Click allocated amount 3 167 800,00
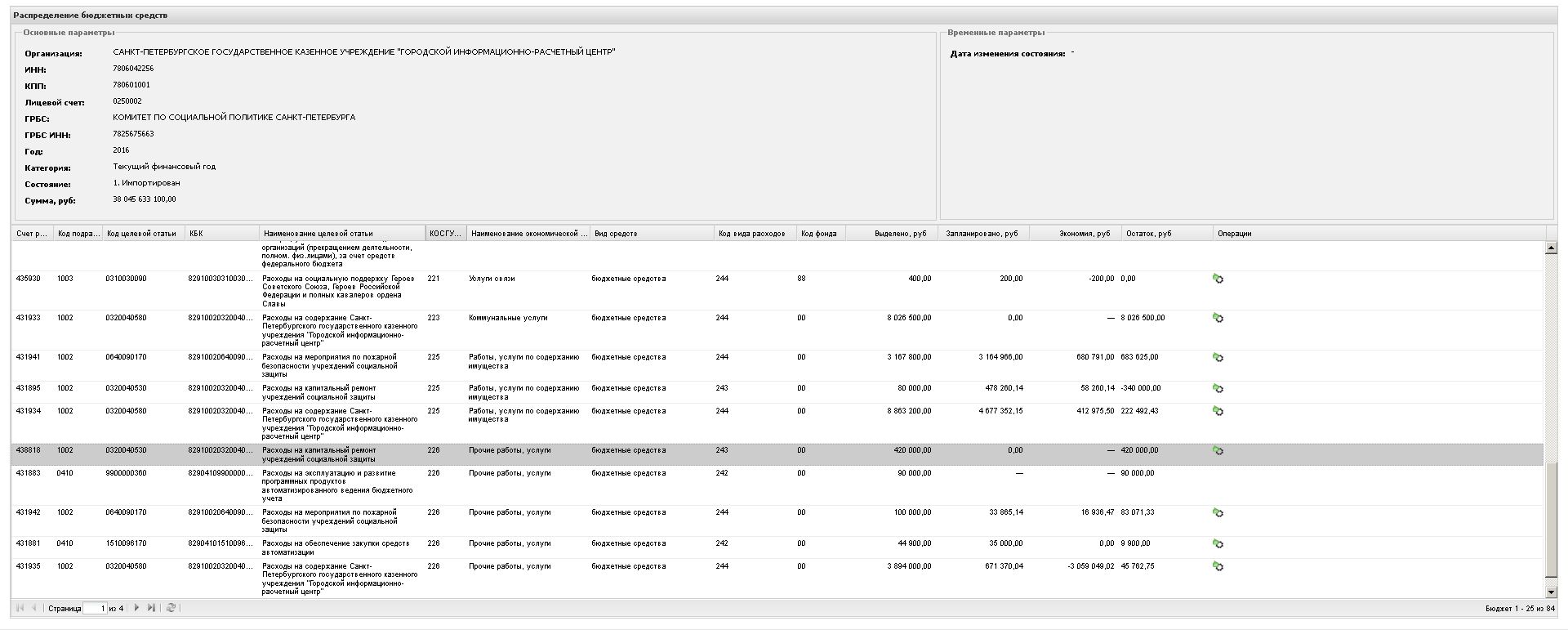Image resolution: width=1568 pixels, height=630 pixels. [909, 357]
